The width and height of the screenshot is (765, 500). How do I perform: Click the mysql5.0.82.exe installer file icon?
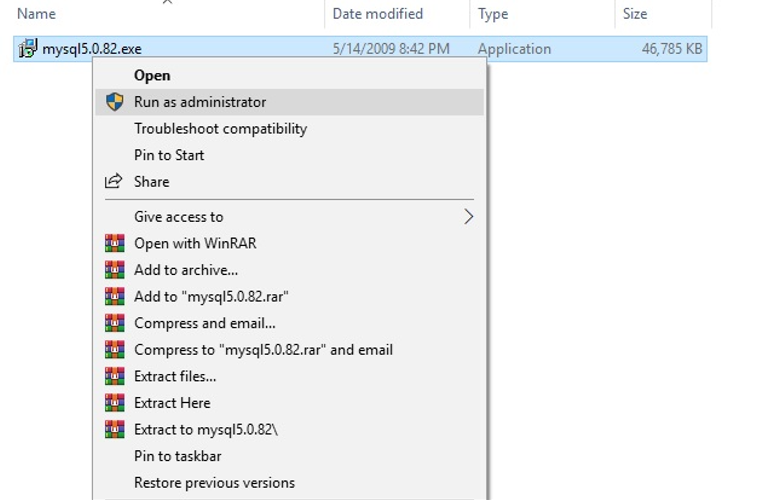(x=27, y=48)
